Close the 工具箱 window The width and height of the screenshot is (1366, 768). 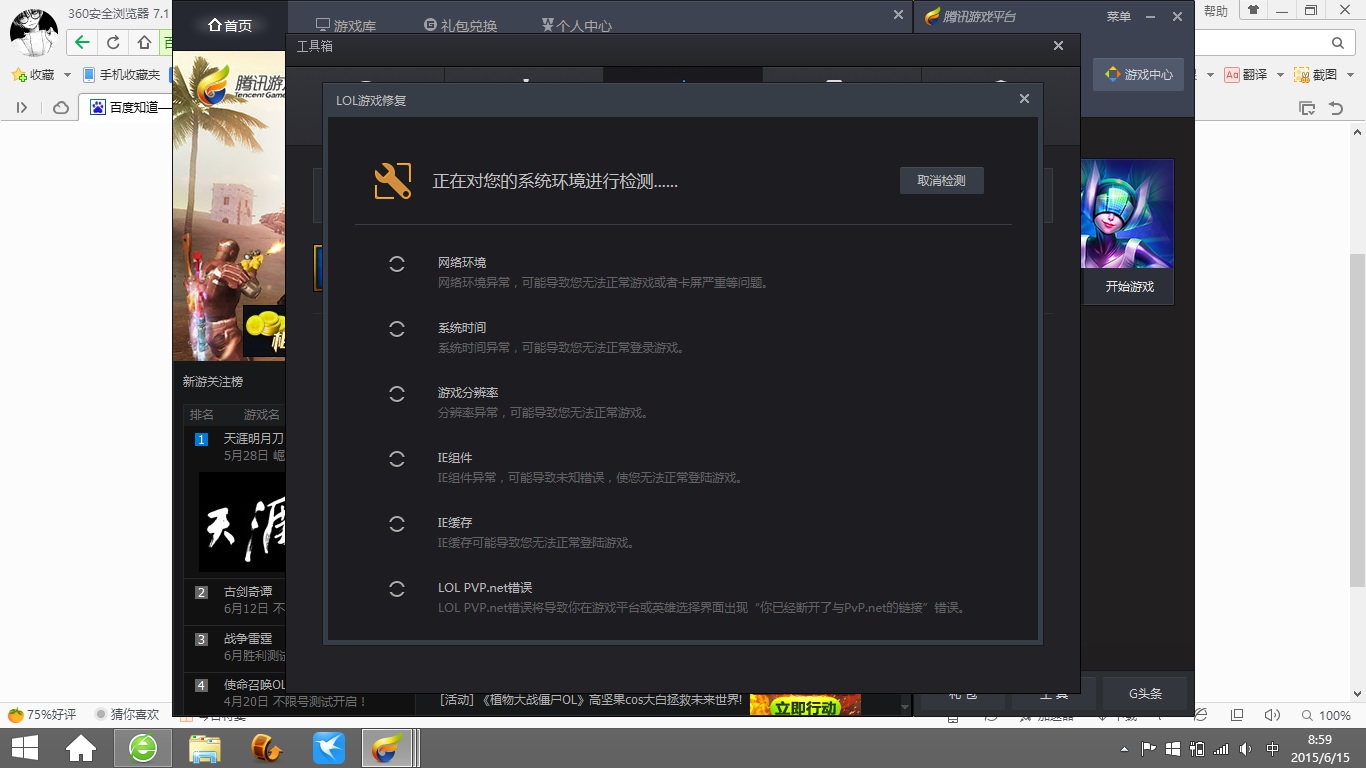(1059, 46)
